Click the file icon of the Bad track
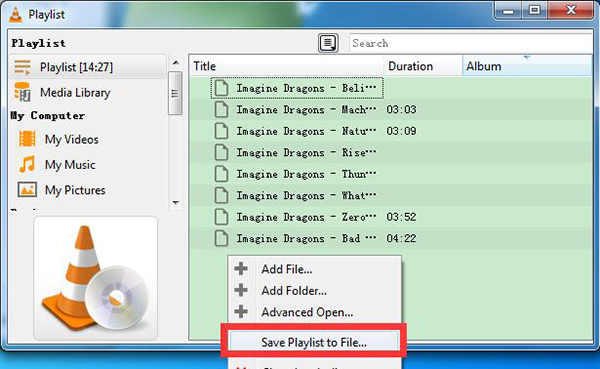 (x=221, y=238)
